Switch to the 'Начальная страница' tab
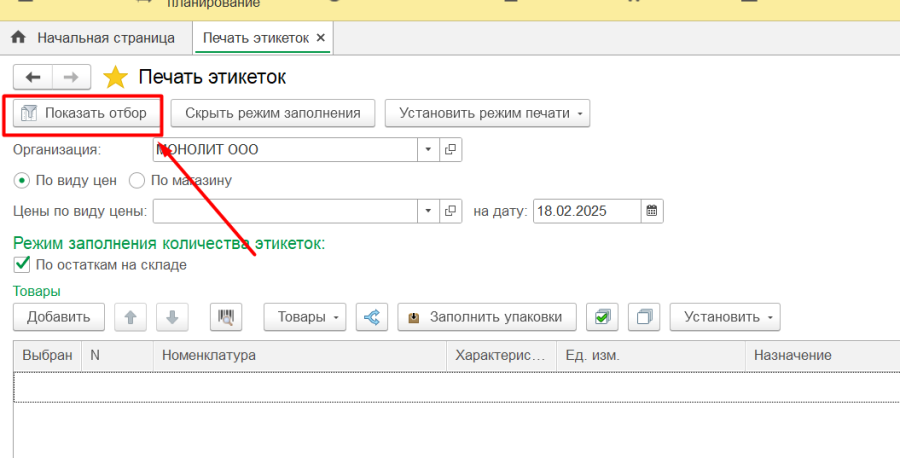 [94, 38]
